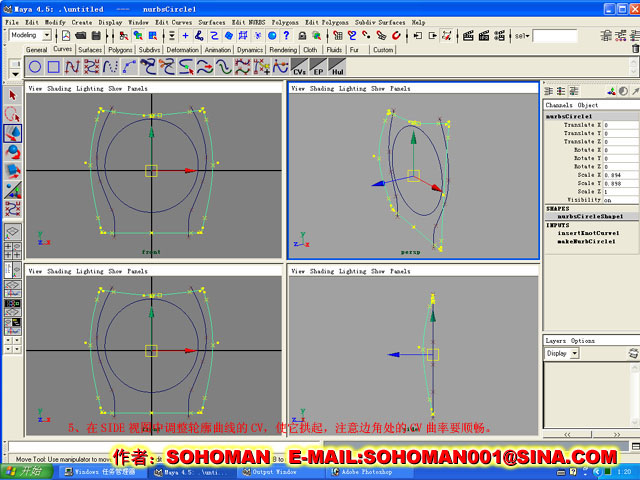The width and height of the screenshot is (640, 480).
Task: Click the three-point arc tool shelf icon
Action: [x=129, y=67]
